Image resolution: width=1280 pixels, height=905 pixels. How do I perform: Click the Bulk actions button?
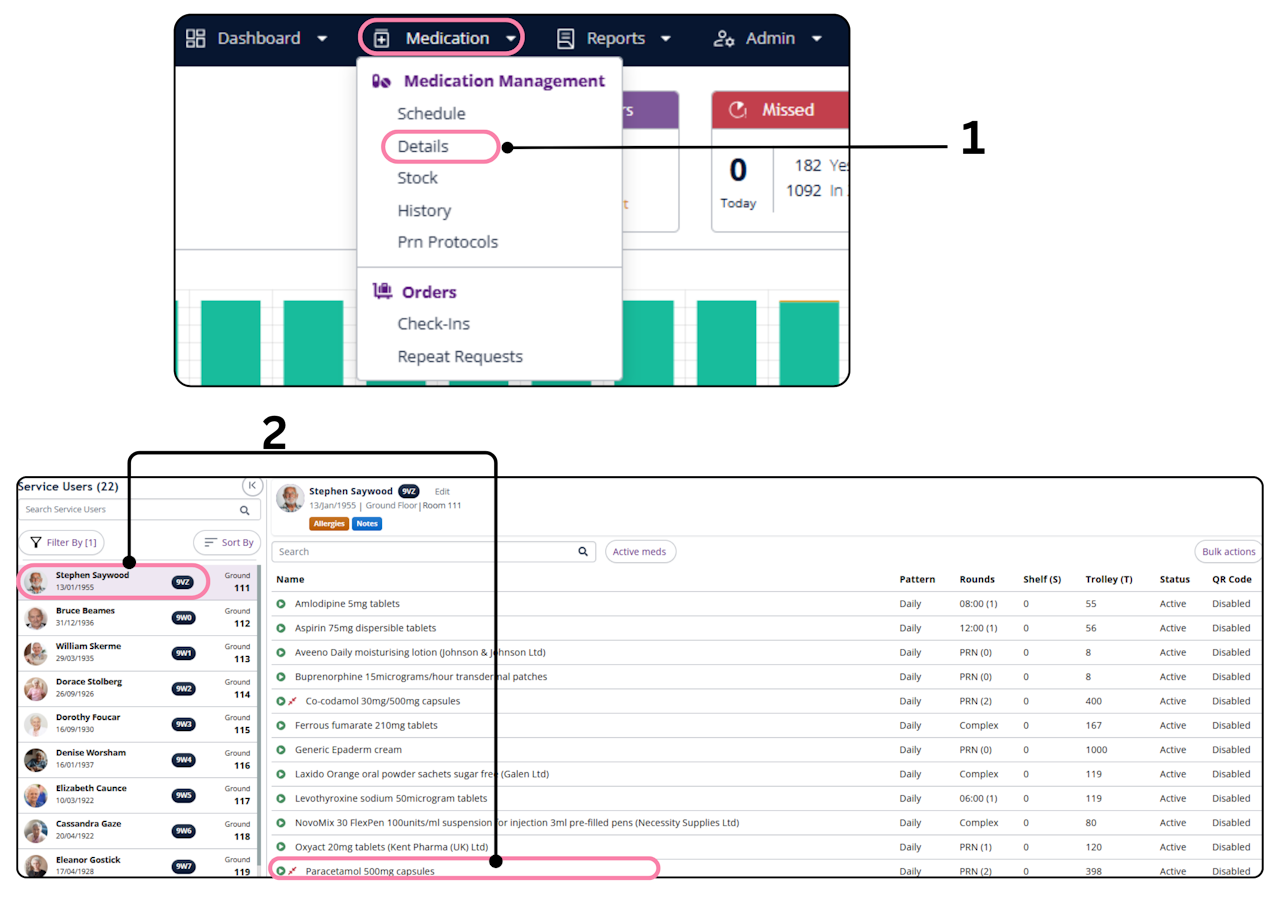(1229, 552)
